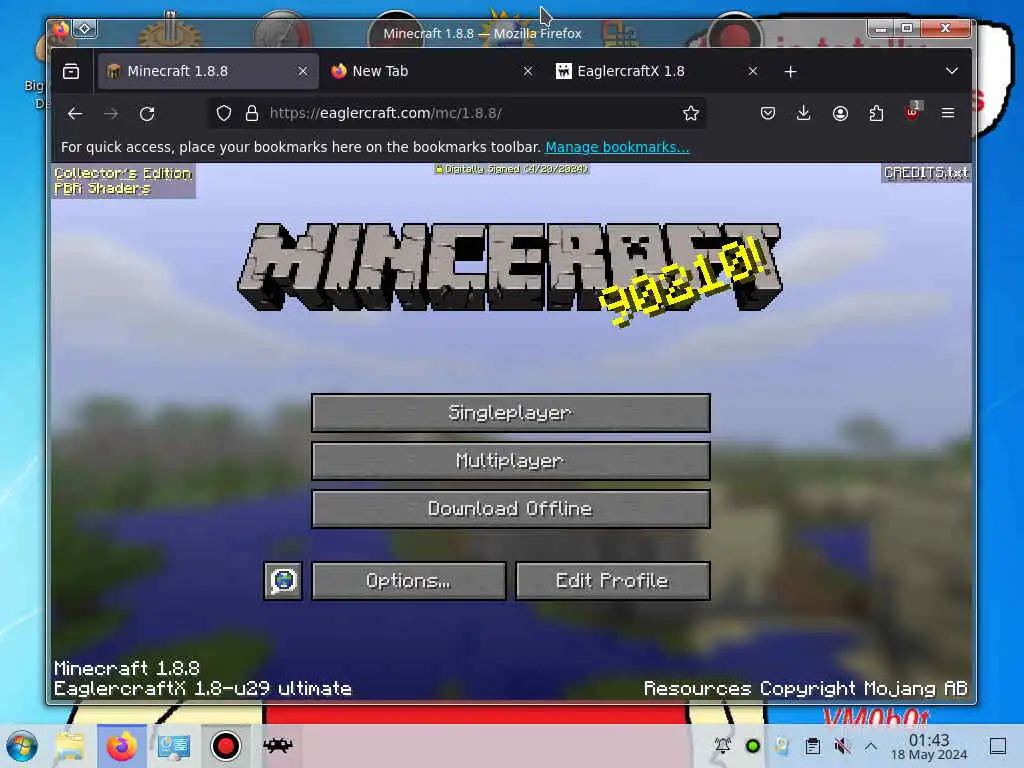
Task: Click Collector's Edition PBR Shaders label
Action: coord(123,181)
